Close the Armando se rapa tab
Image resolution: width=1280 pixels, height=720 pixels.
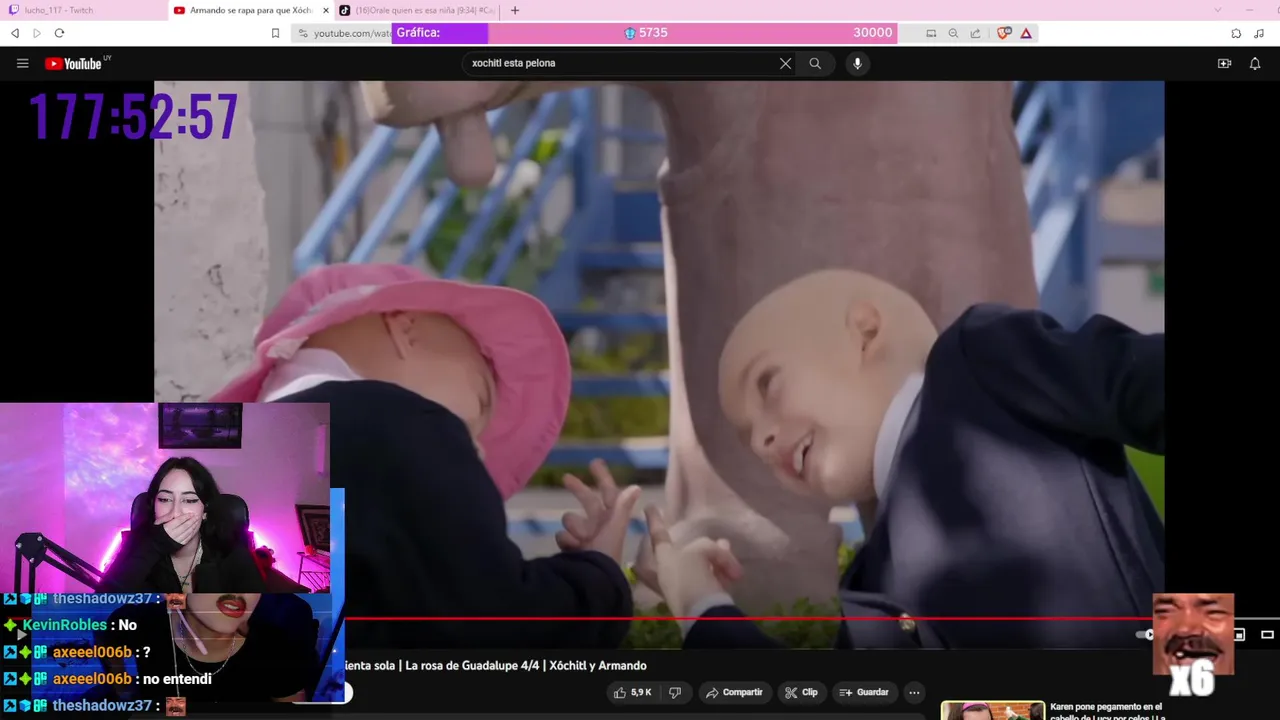[325, 10]
